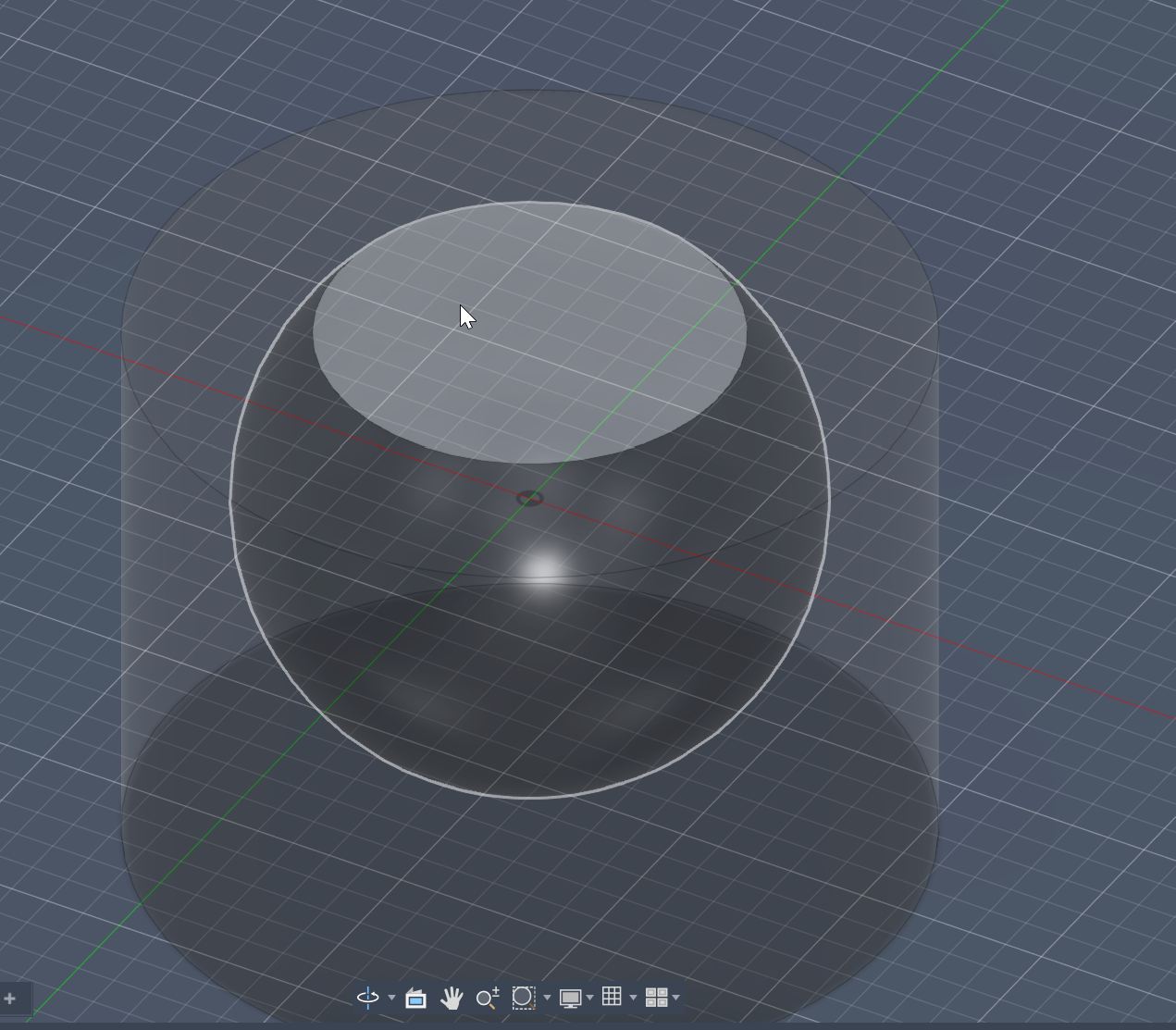Select the origin point at model center
This screenshot has height=1030, width=1176.
point(531,498)
